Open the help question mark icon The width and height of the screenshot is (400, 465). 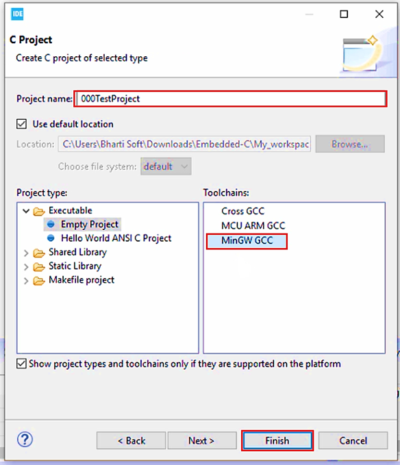click(x=25, y=439)
